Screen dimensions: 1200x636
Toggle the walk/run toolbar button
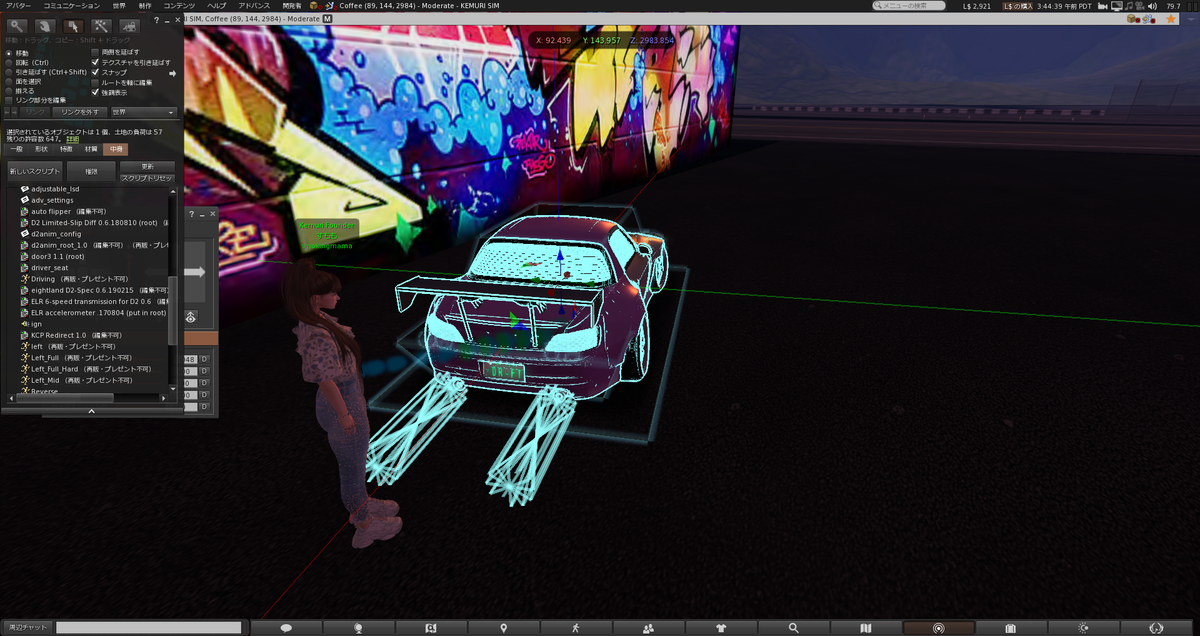coord(576,628)
